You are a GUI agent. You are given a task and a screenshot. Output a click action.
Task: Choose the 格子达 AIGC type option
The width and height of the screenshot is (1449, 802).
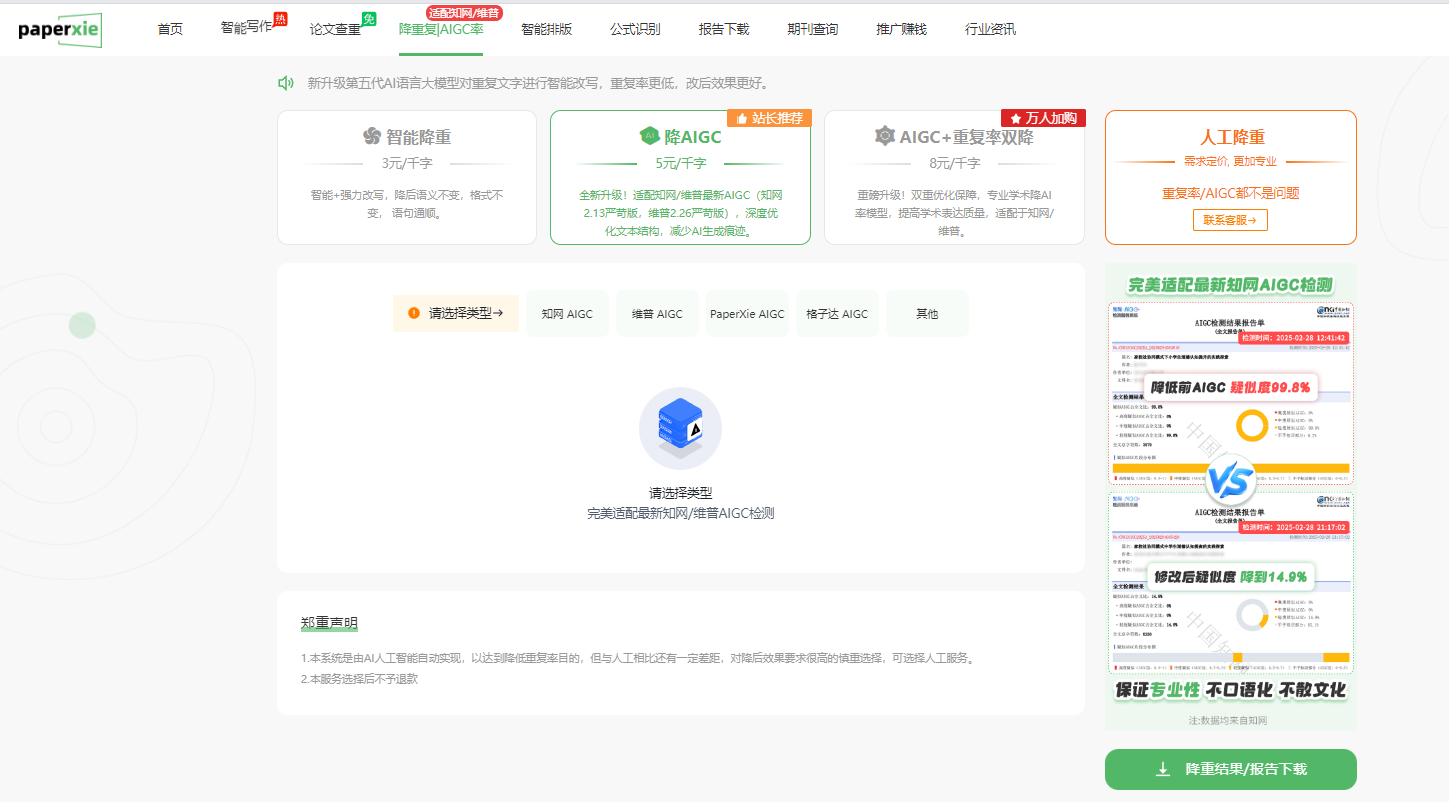click(837, 314)
